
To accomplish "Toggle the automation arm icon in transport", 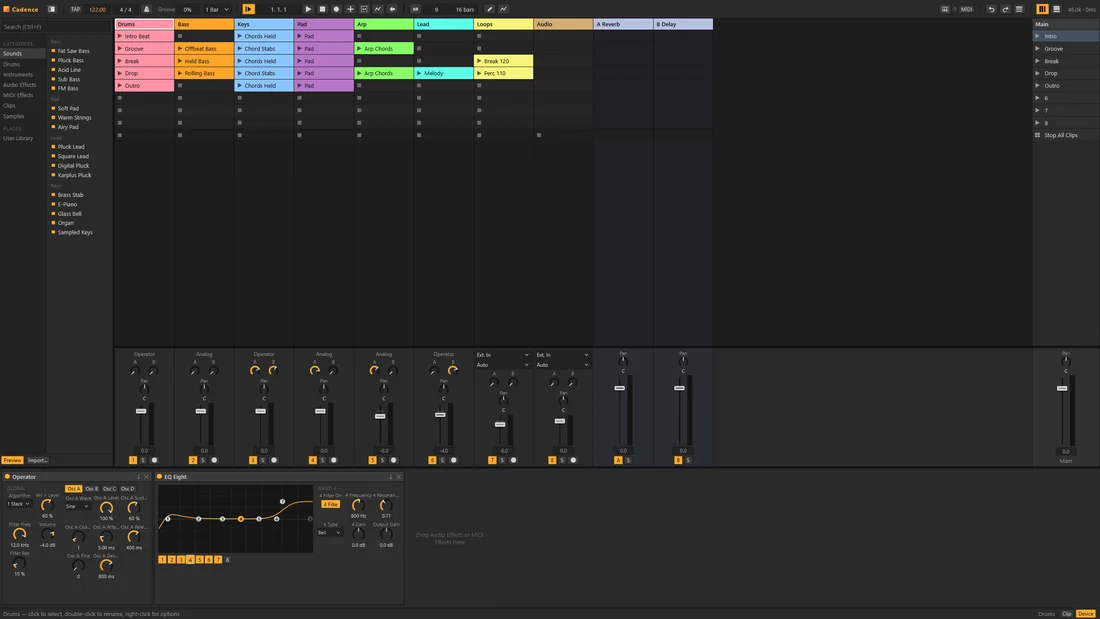I will coord(378,9).
